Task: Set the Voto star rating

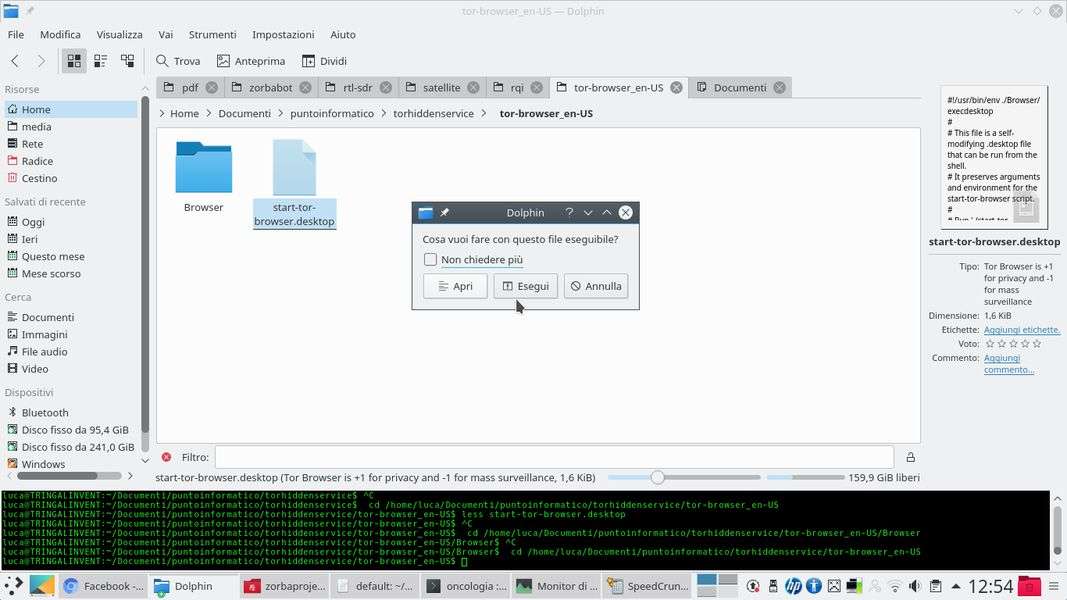Action: coord(1013,344)
